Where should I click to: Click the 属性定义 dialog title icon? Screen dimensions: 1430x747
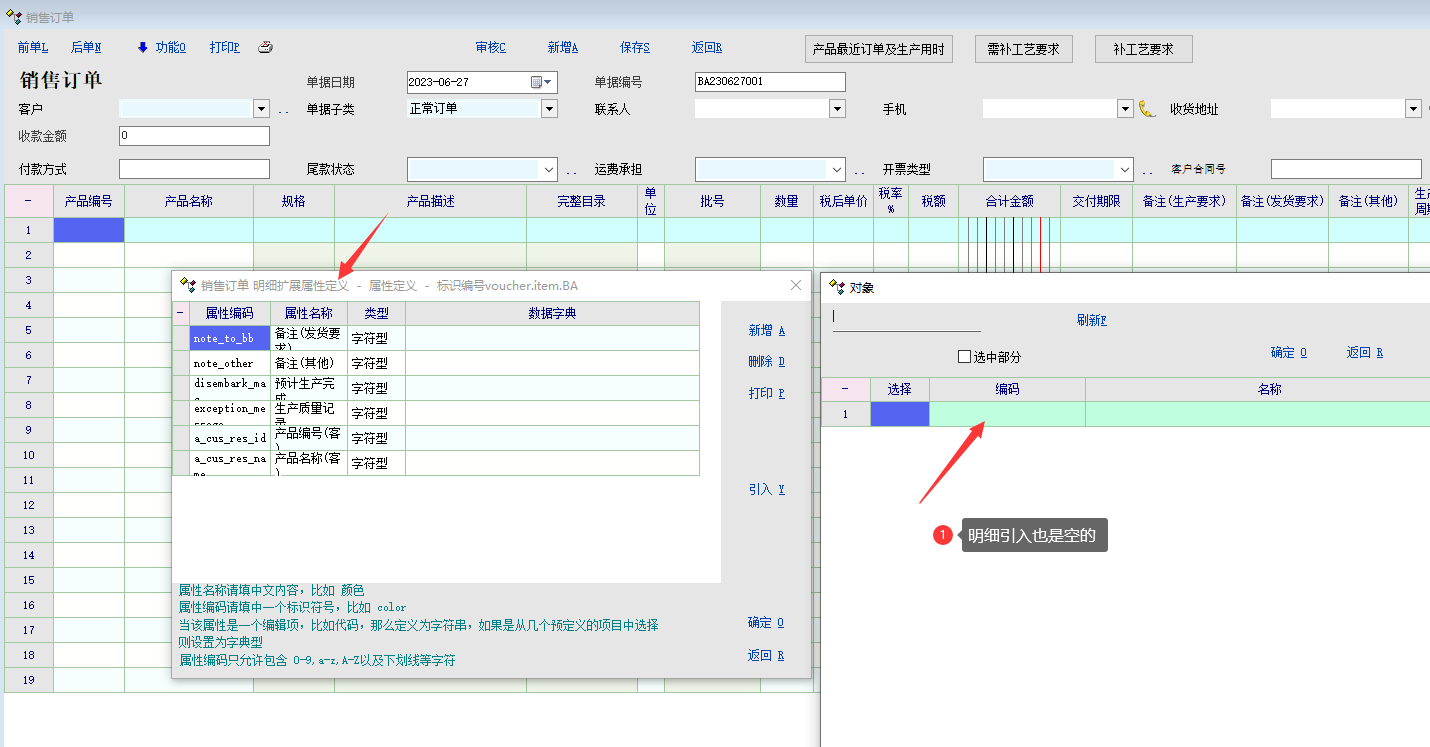[x=187, y=285]
